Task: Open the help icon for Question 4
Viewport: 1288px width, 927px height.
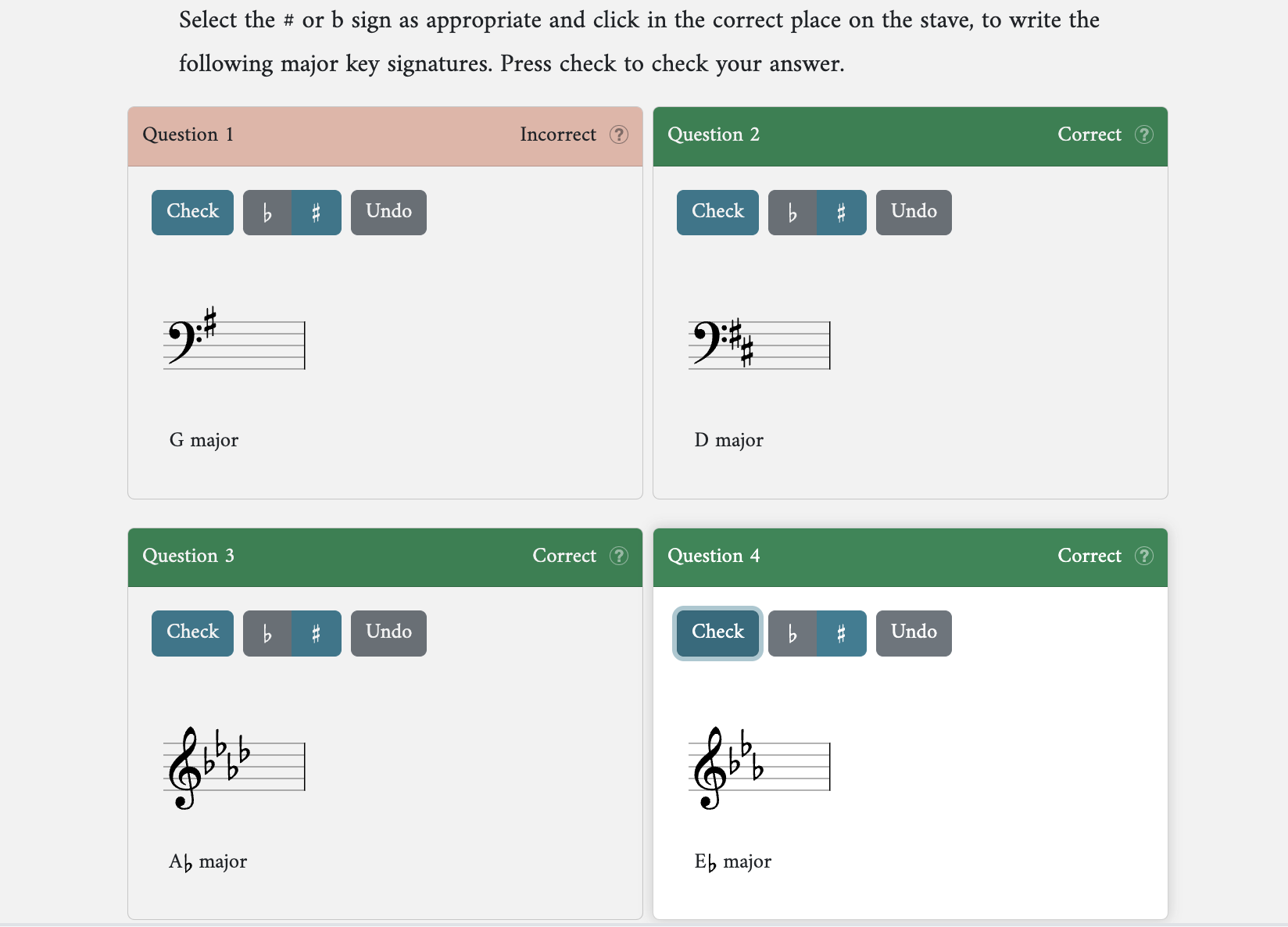Action: pyautogui.click(x=1144, y=556)
